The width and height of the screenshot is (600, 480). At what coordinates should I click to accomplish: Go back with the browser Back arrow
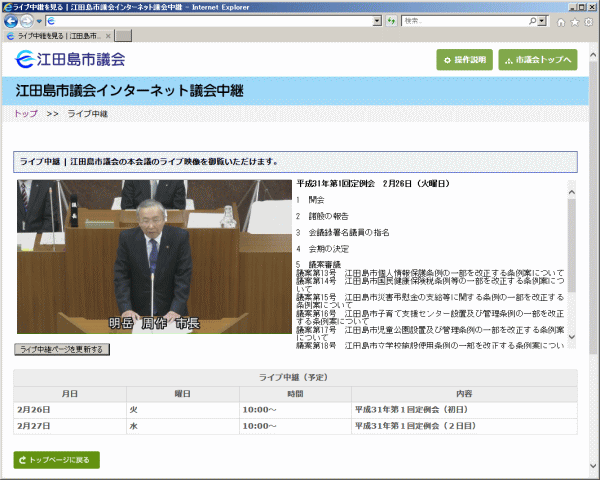pos(11,21)
